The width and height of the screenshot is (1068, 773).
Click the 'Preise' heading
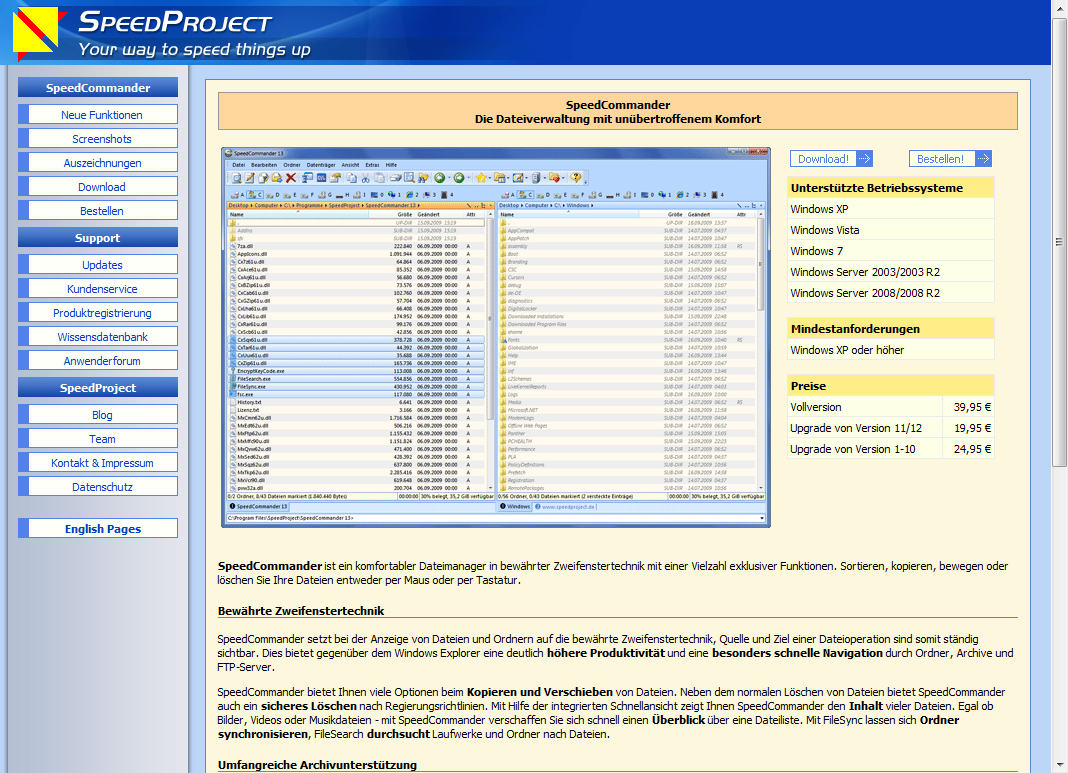808,386
